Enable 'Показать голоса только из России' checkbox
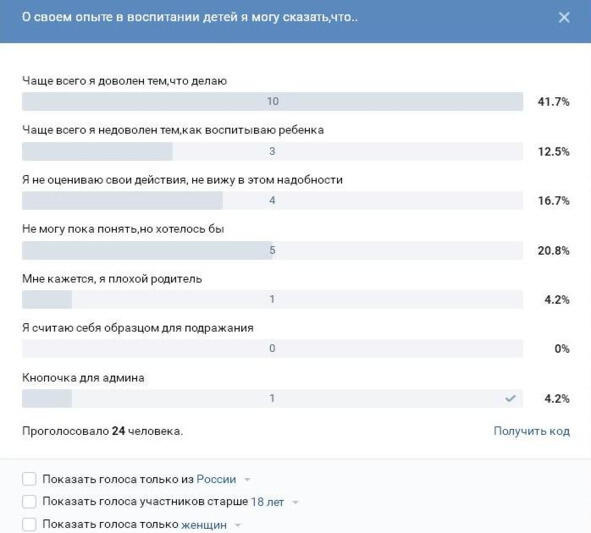The image size is (591, 533). [29, 479]
